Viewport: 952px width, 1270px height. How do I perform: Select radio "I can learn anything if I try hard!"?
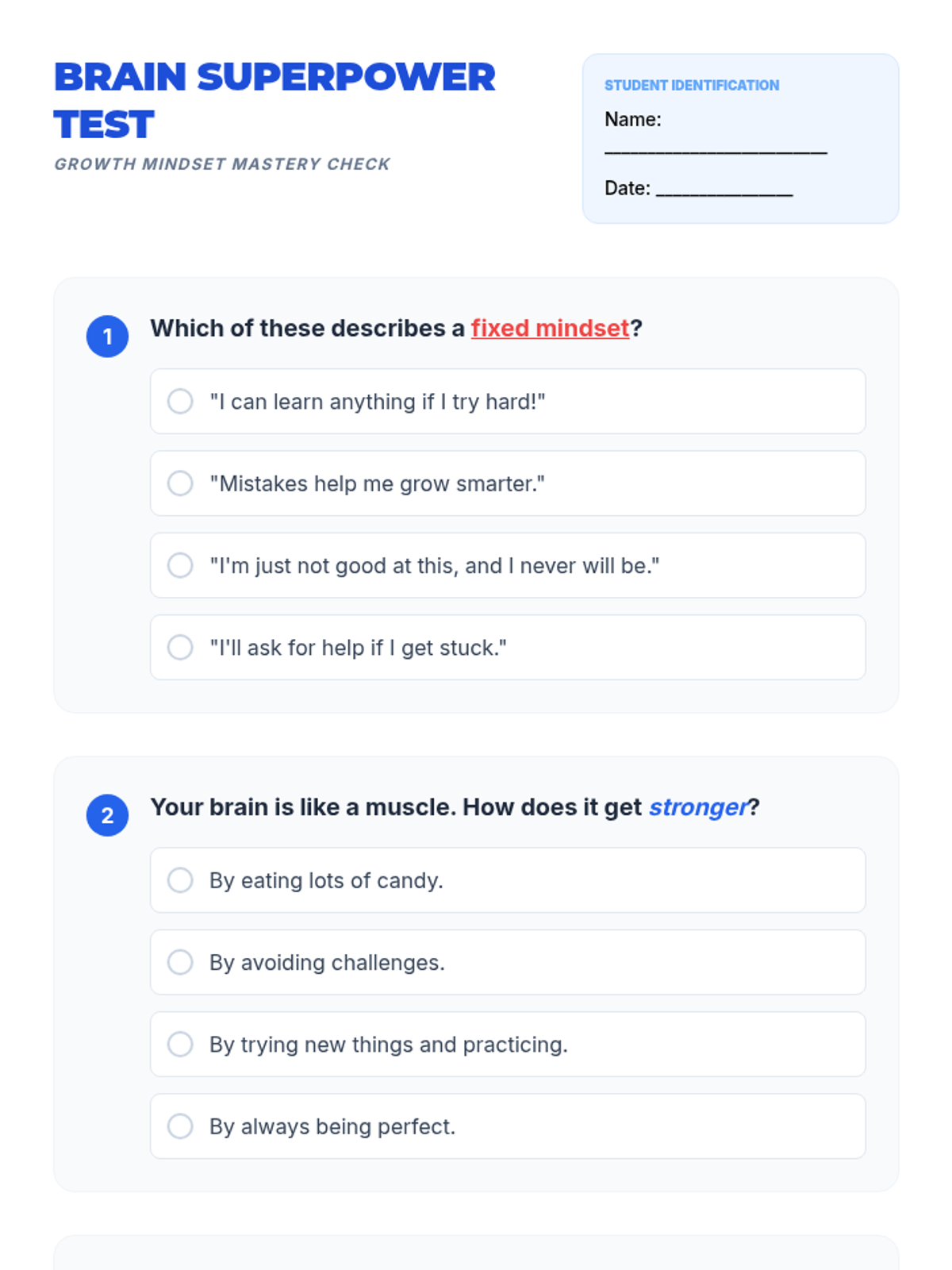click(x=180, y=401)
